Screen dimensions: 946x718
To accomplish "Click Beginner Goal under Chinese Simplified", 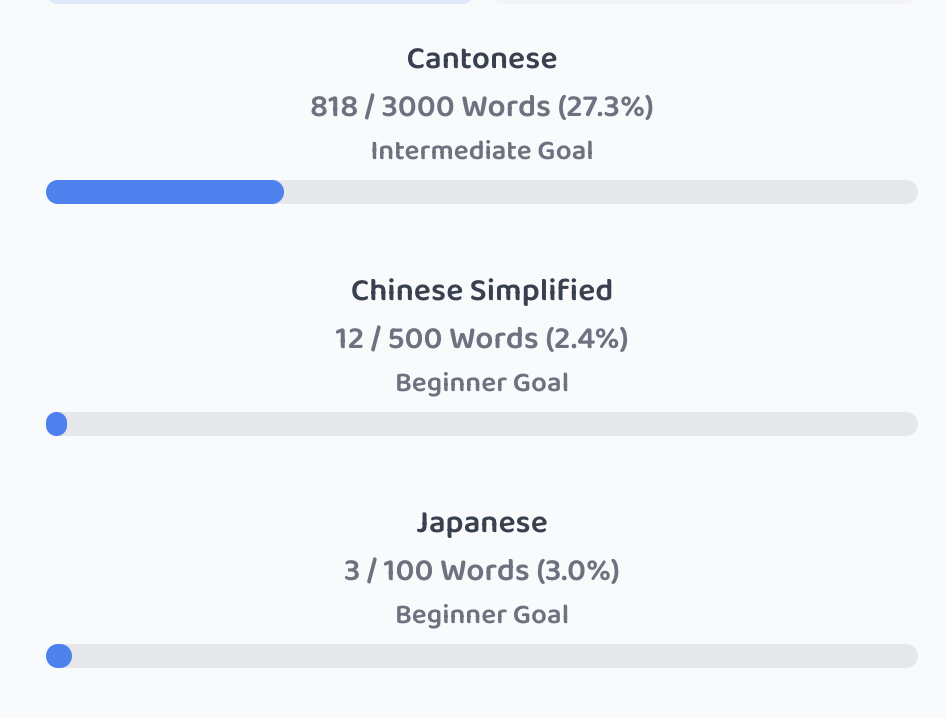I will pos(481,383).
